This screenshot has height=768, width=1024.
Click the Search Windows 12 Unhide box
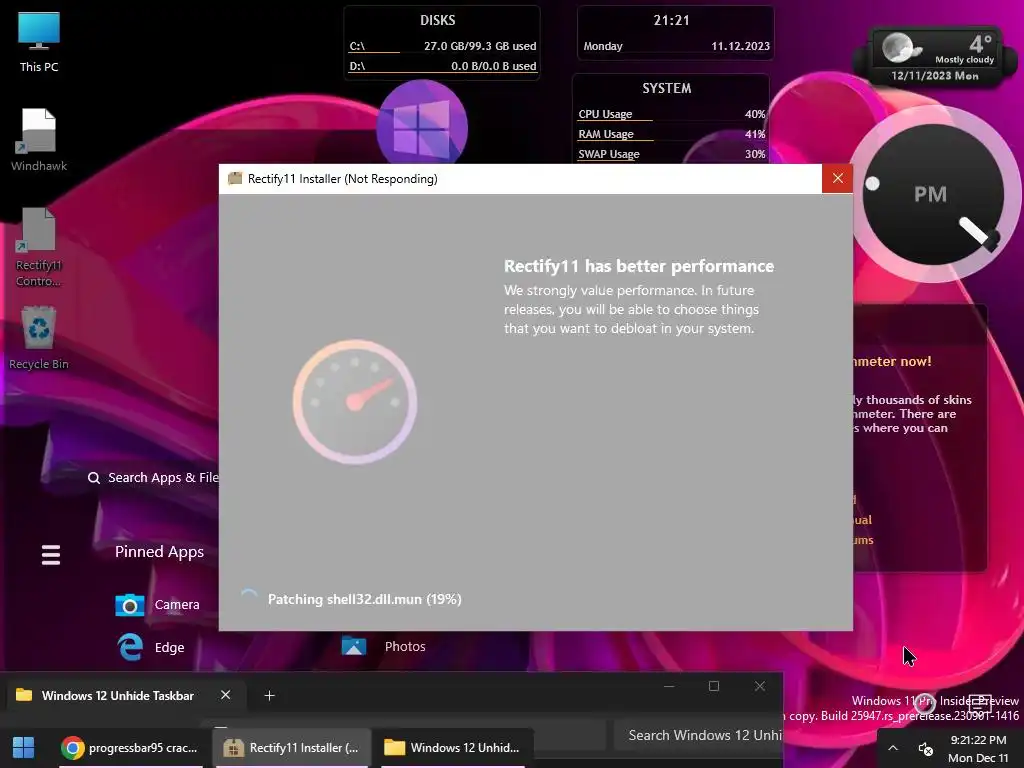click(x=698, y=735)
